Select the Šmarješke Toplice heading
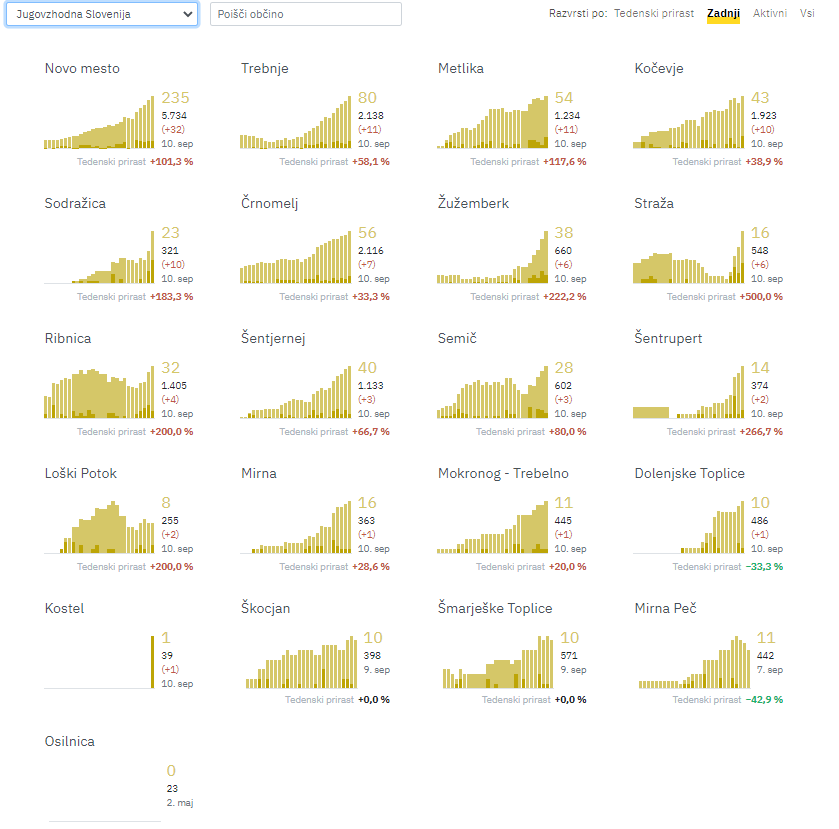The height and width of the screenshot is (829, 839). 495,609
